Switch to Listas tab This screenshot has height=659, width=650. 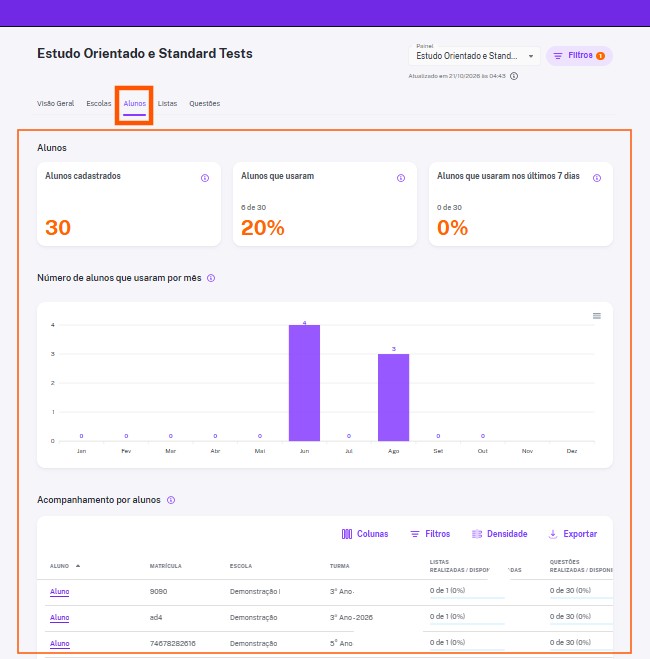167,103
